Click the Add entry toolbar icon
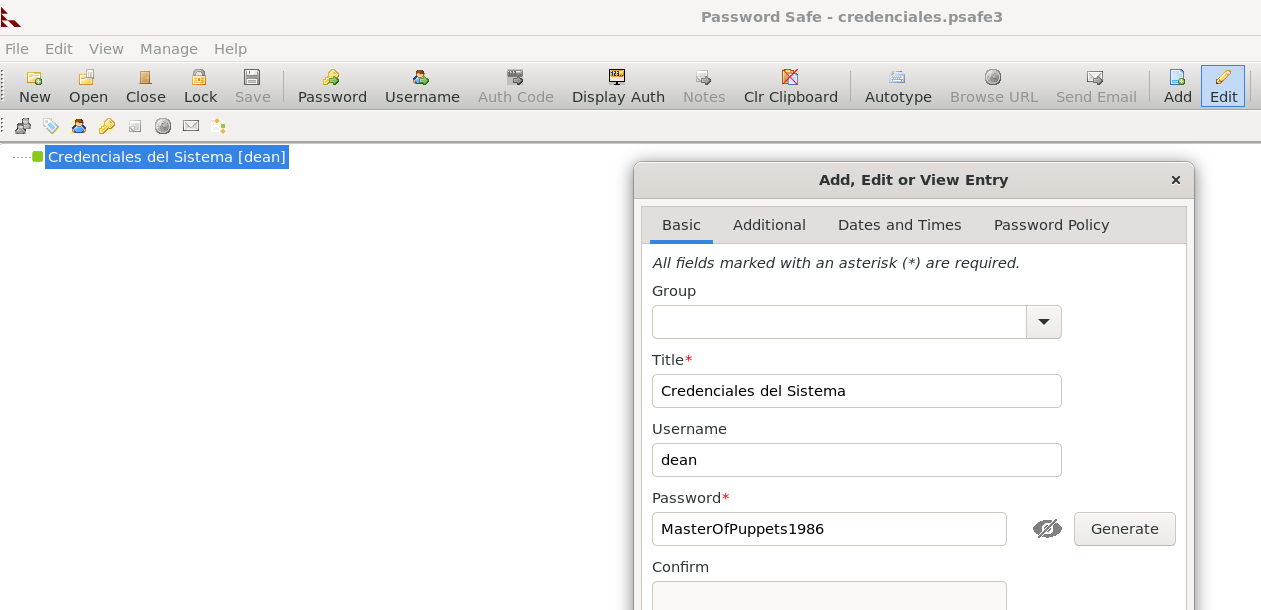 click(x=1177, y=78)
